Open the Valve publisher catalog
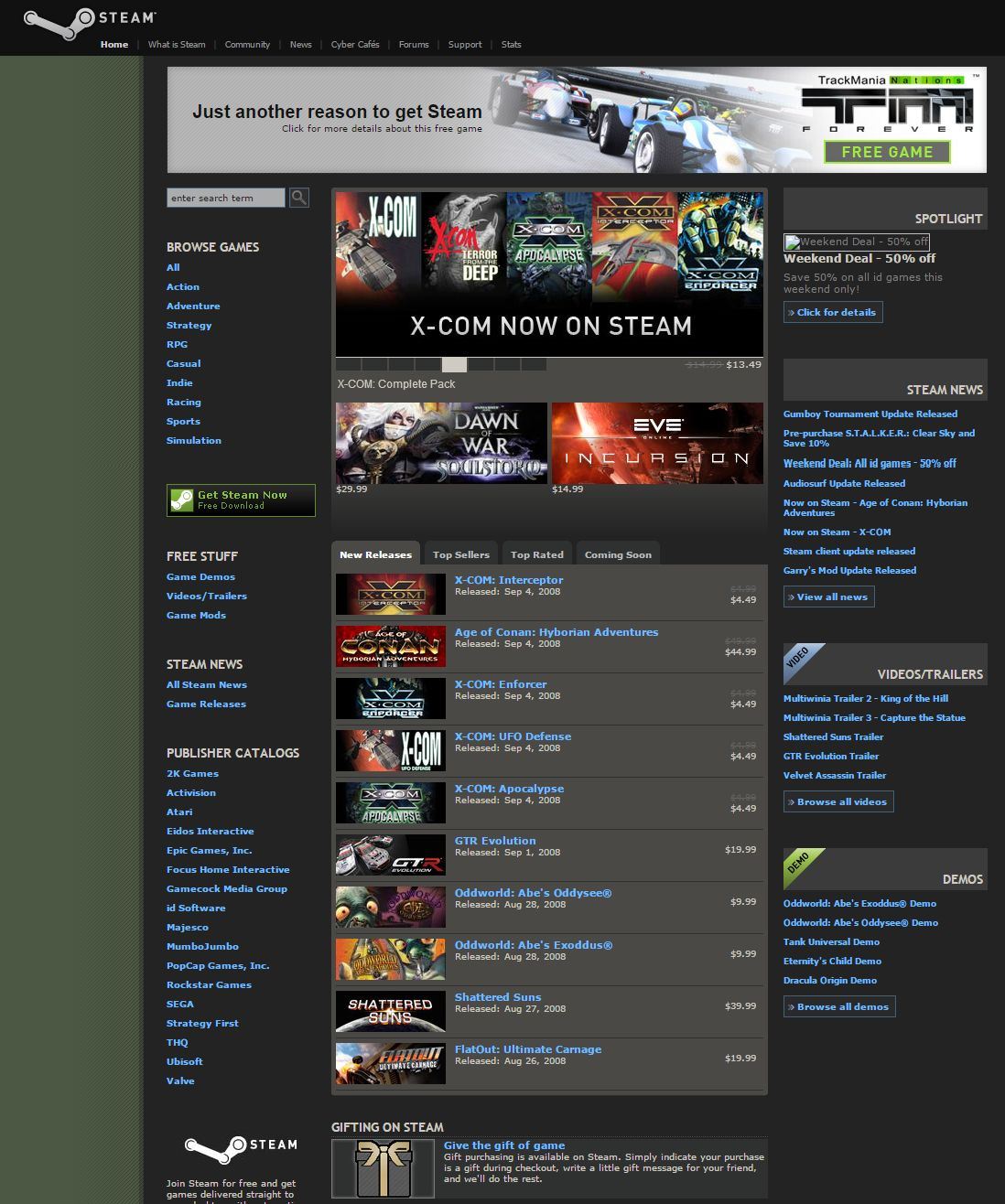This screenshot has width=1005, height=1204. [180, 1080]
